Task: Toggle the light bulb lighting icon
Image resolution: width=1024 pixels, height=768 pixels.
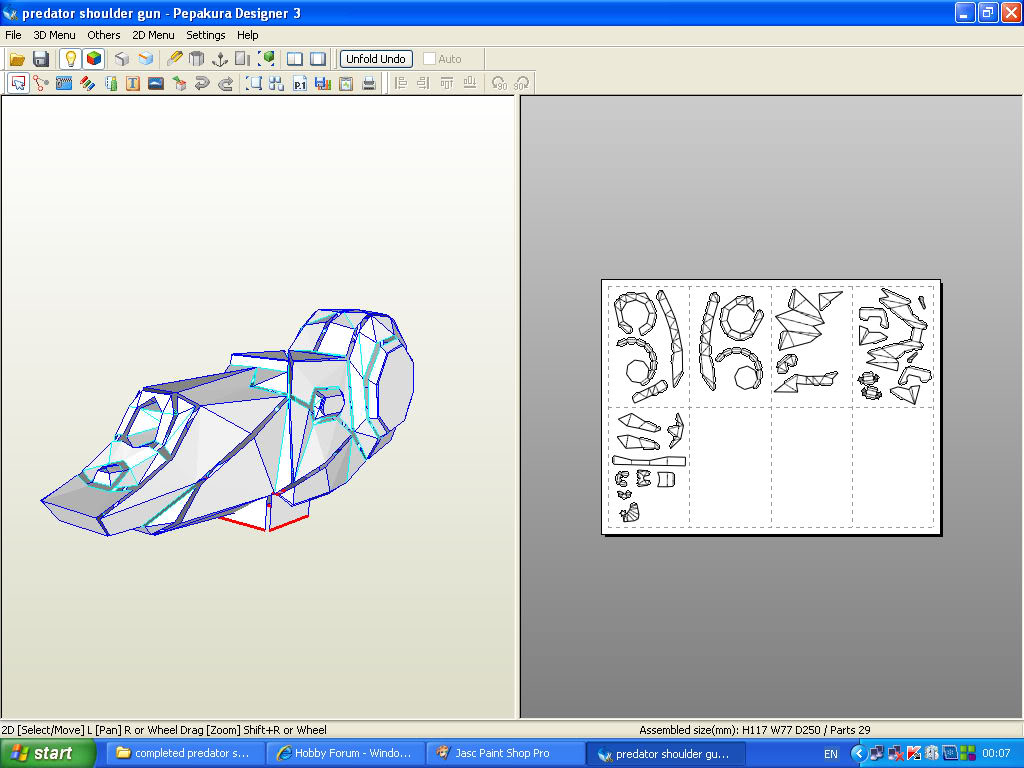Action: (71, 59)
